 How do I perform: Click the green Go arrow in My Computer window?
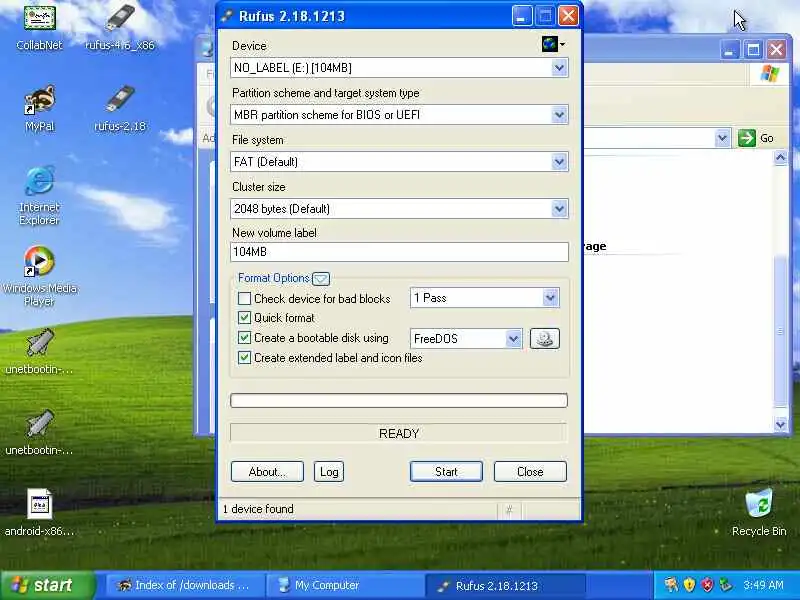click(746, 138)
